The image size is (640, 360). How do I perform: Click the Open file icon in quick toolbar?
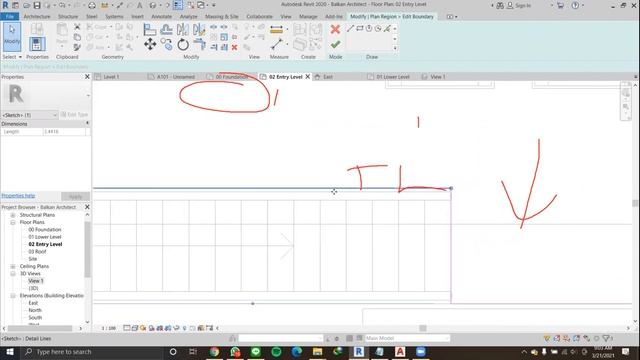(x=27, y=5)
